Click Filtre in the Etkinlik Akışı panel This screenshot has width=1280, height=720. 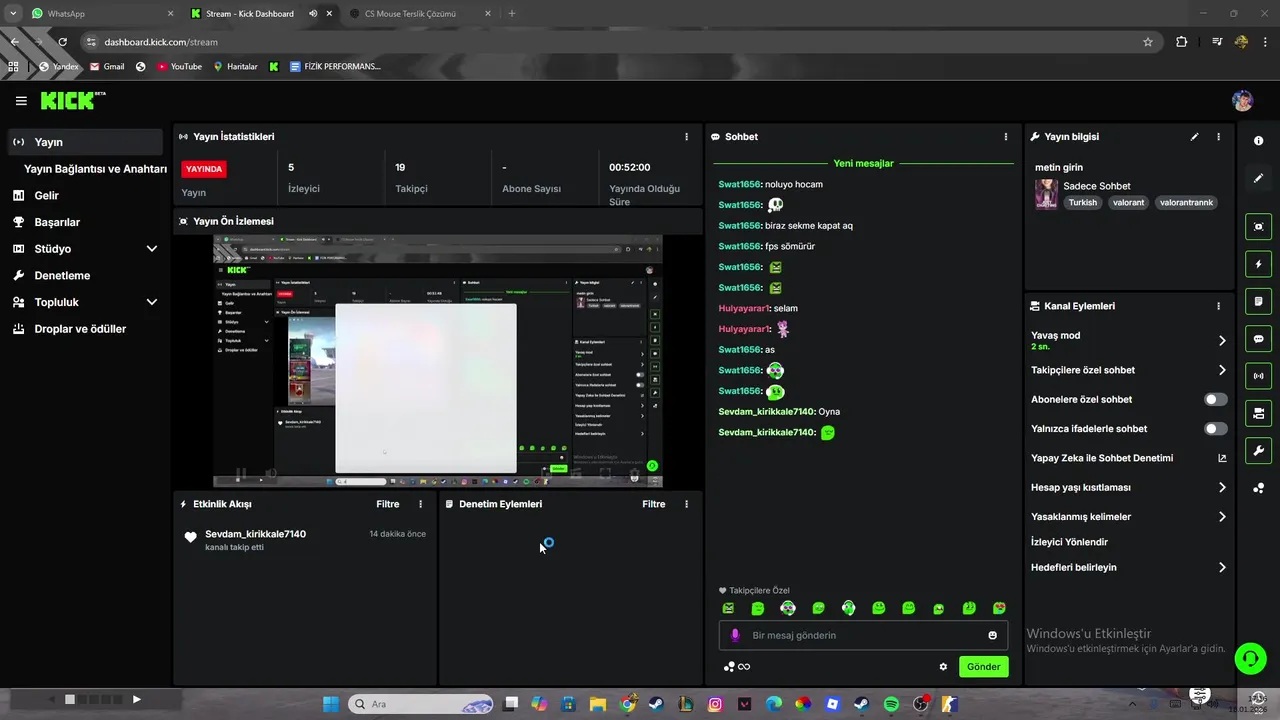(x=388, y=504)
